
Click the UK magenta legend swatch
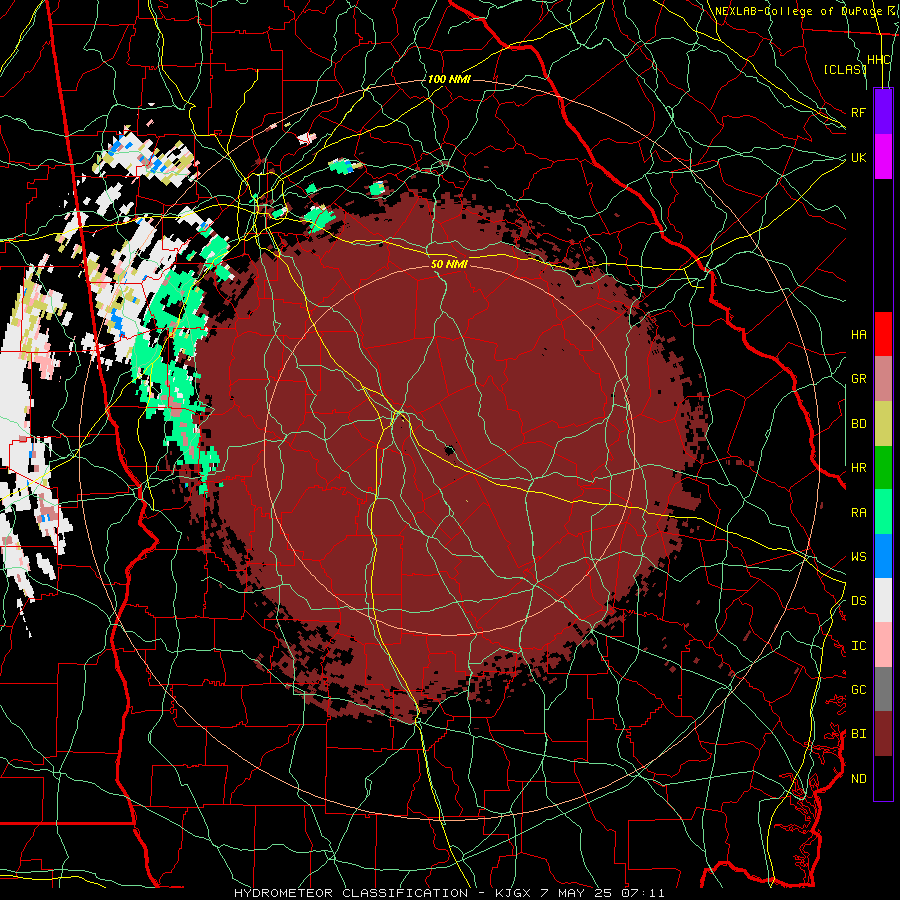click(883, 157)
